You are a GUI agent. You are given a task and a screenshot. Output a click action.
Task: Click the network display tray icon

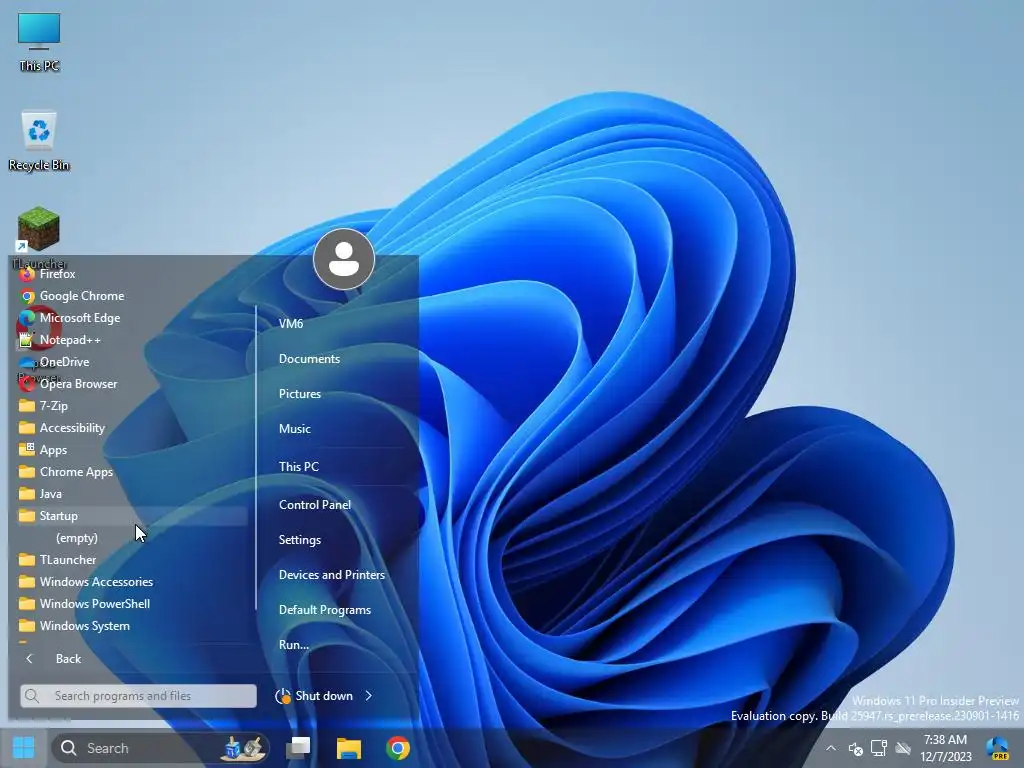(879, 748)
